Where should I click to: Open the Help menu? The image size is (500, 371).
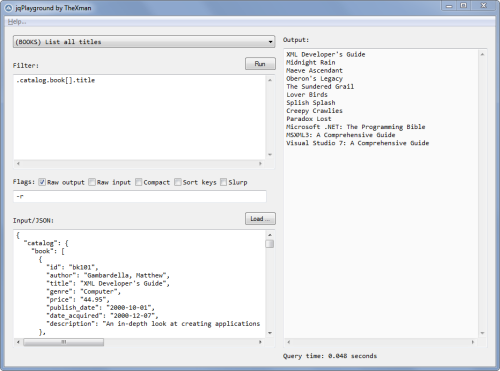[17, 22]
